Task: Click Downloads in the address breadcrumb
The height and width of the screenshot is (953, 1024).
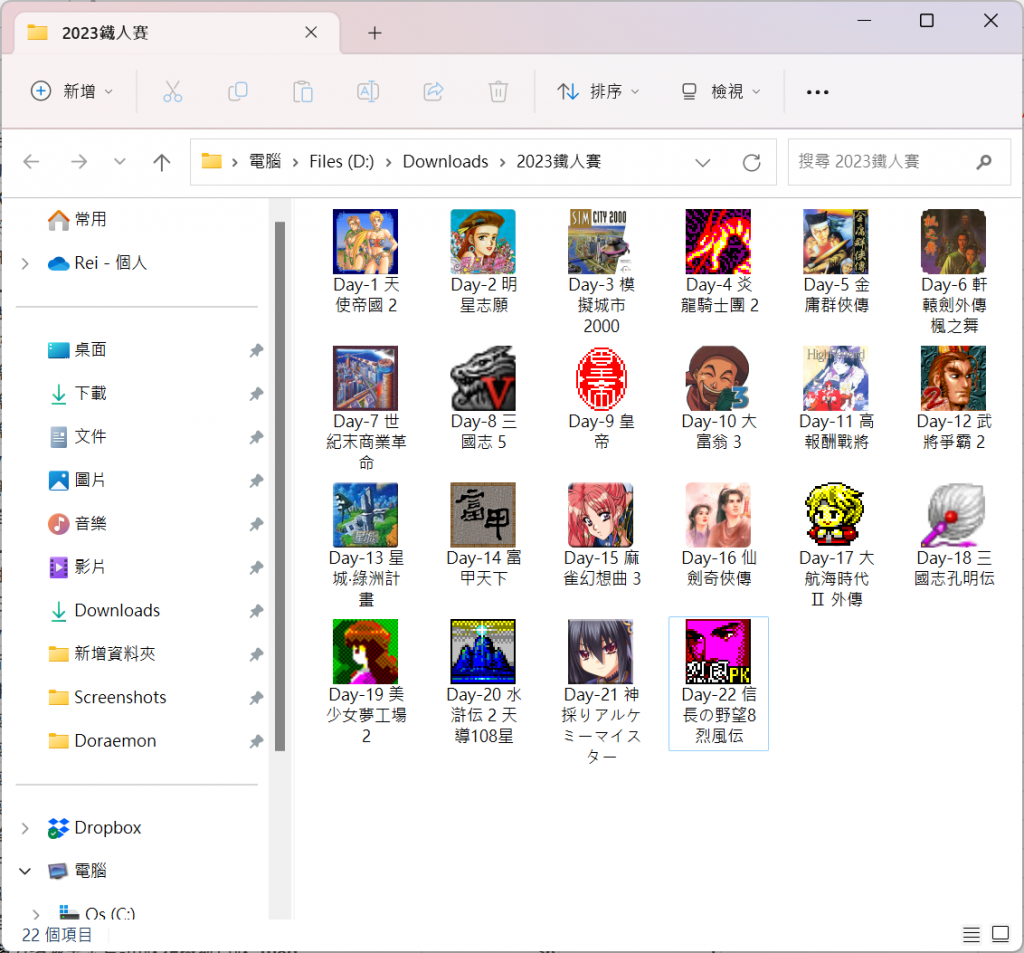Action: click(445, 161)
